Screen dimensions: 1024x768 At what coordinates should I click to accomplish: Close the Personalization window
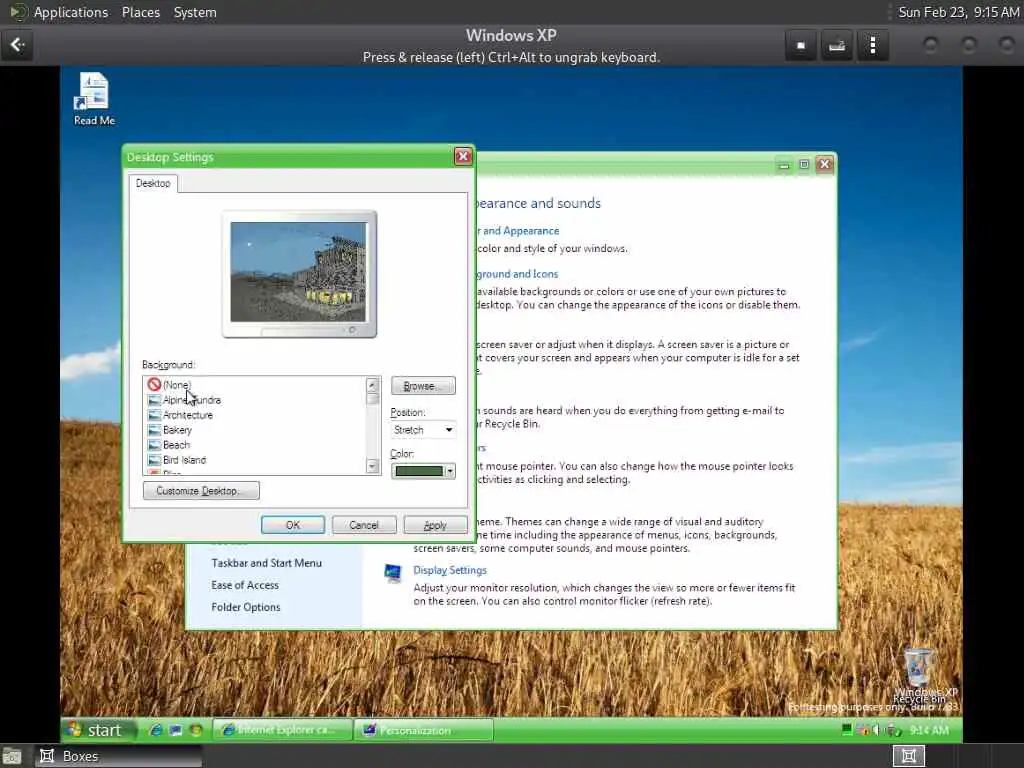click(824, 165)
